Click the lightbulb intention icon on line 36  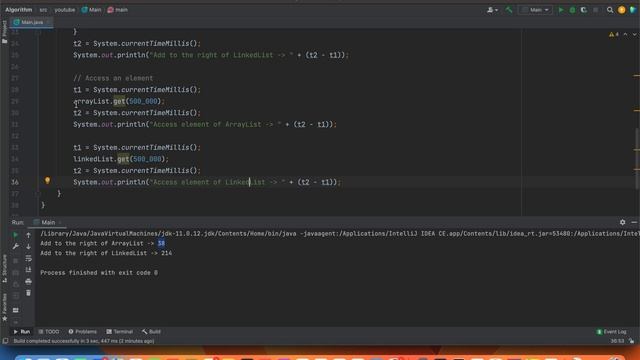click(47, 180)
